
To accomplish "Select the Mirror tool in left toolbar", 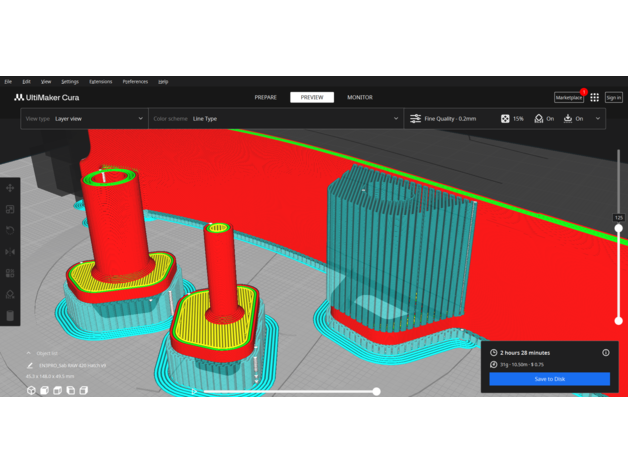I will [10, 251].
